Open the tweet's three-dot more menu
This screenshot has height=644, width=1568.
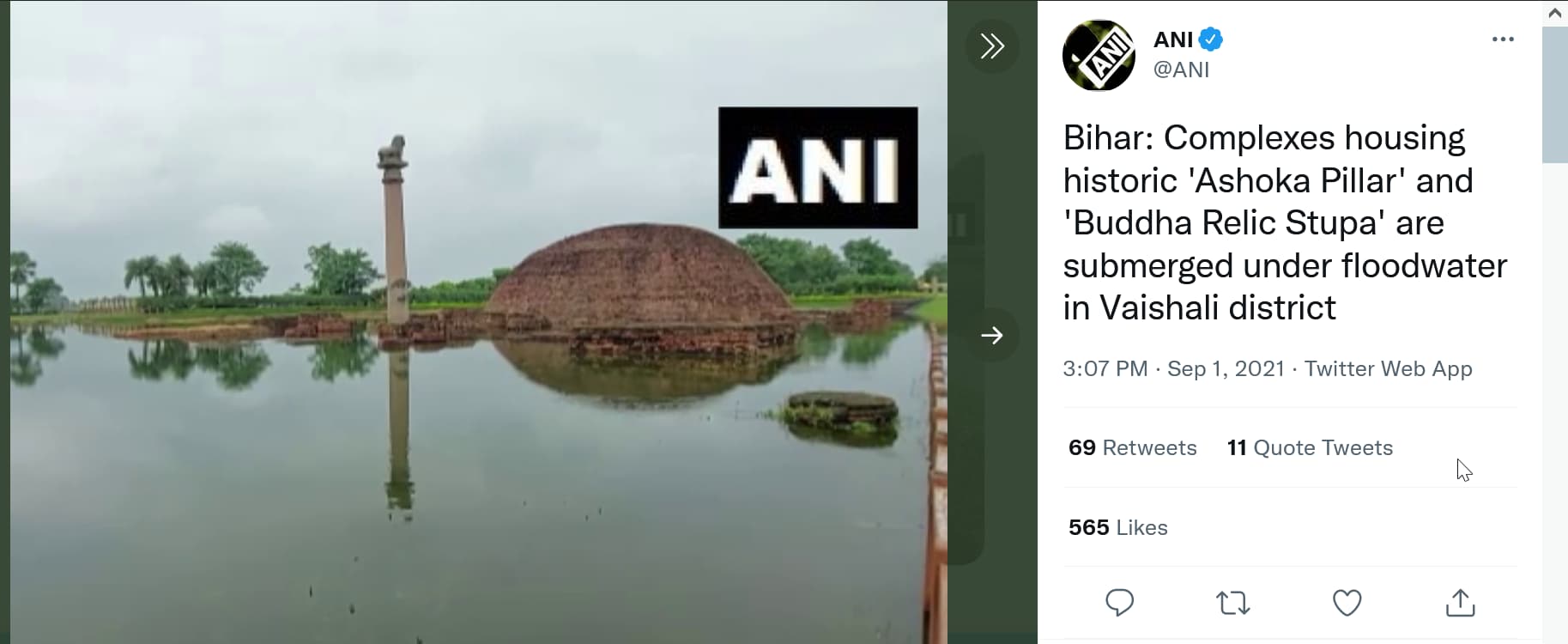[1503, 39]
